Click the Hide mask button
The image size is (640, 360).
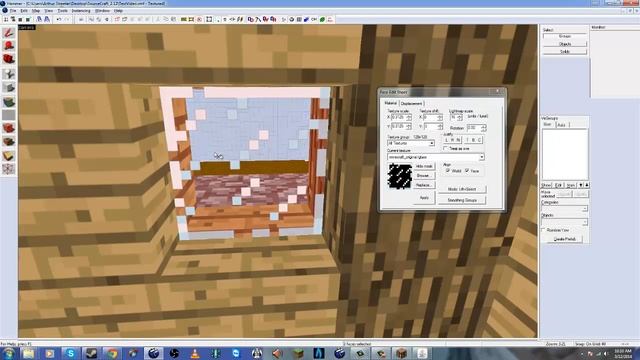424,166
